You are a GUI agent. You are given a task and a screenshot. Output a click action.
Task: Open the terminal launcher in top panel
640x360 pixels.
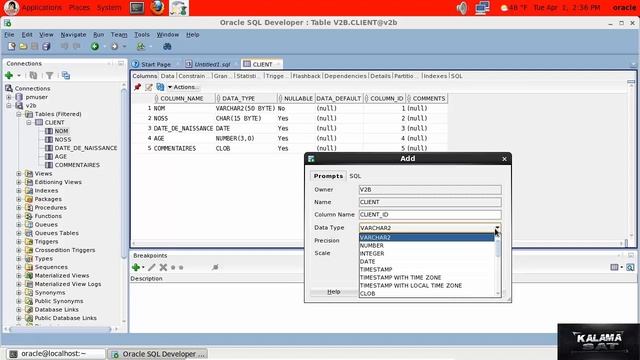pos(137,8)
